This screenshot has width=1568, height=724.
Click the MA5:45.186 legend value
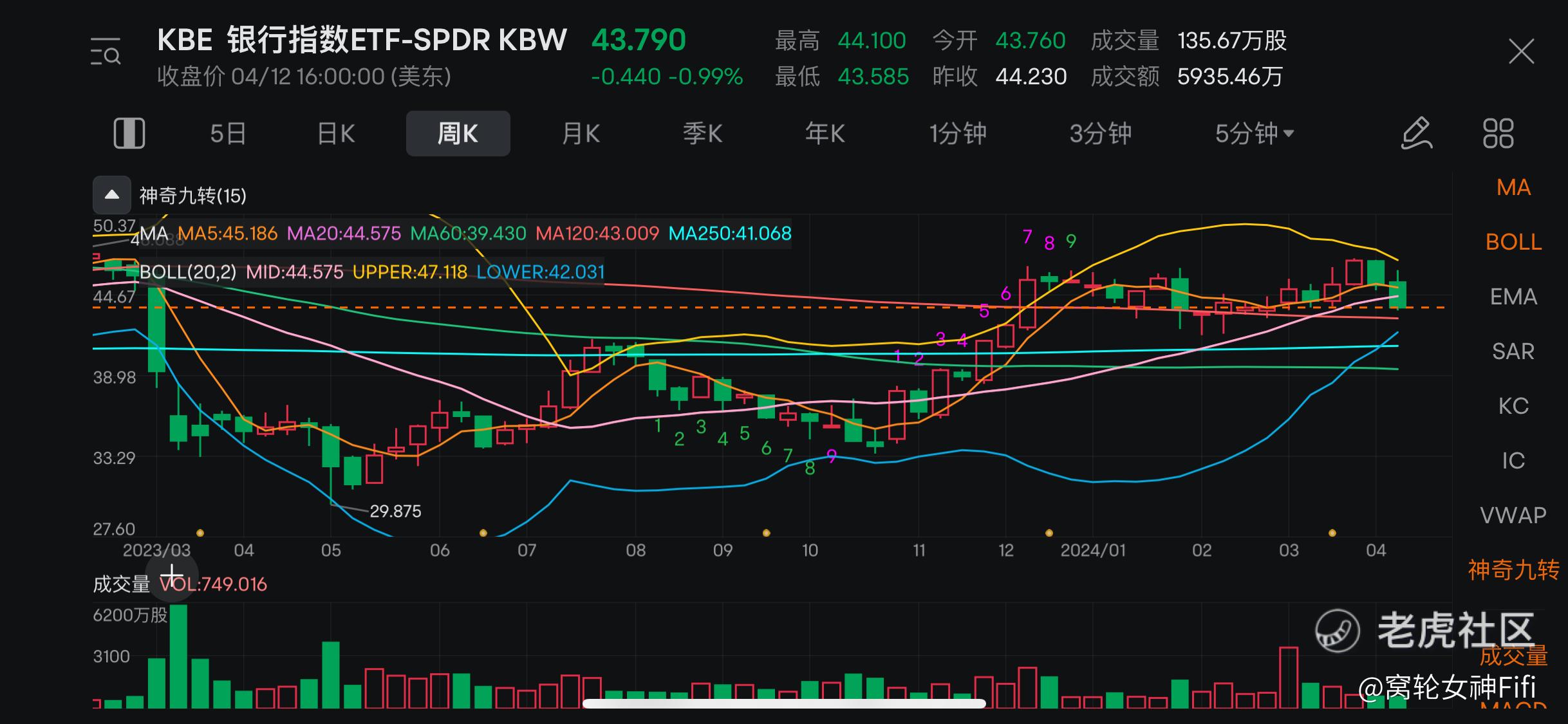click(228, 233)
